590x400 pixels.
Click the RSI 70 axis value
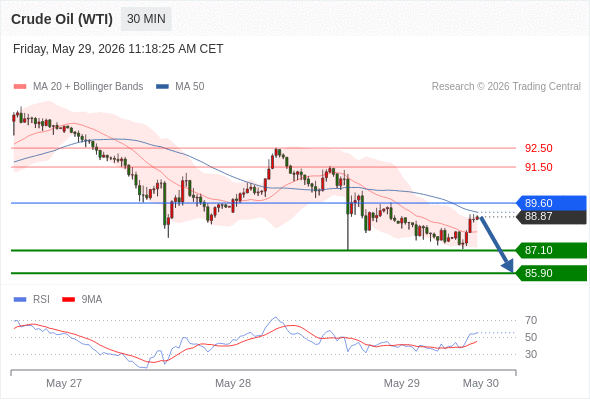[531, 321]
